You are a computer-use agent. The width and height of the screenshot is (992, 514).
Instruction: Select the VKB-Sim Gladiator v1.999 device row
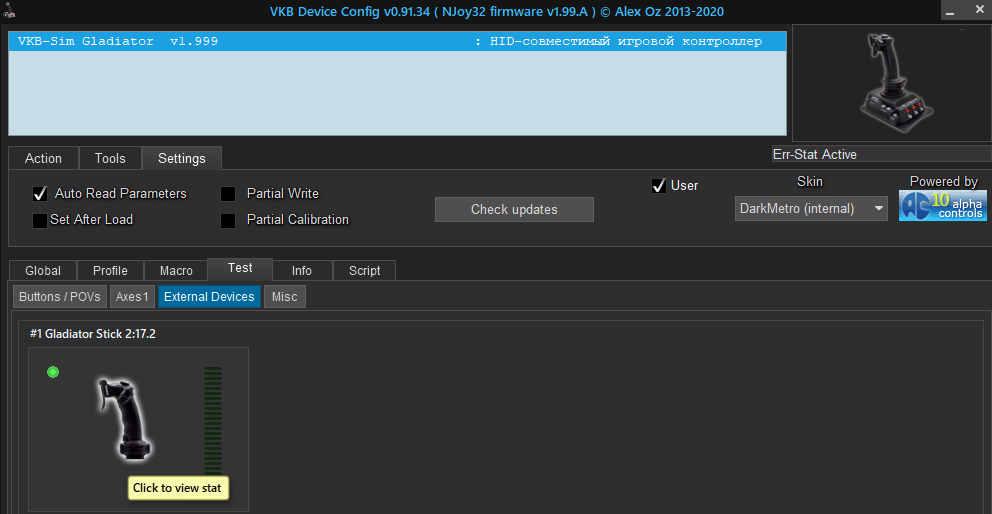pyautogui.click(x=397, y=42)
